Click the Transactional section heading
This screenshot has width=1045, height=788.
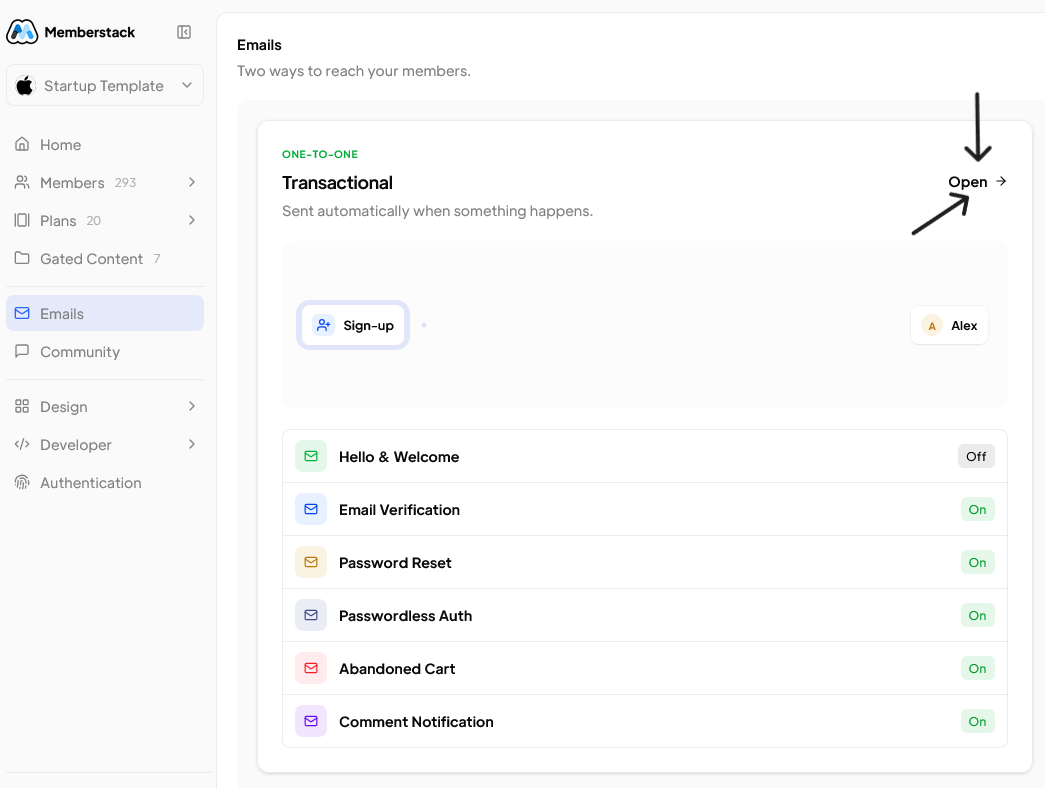(337, 183)
